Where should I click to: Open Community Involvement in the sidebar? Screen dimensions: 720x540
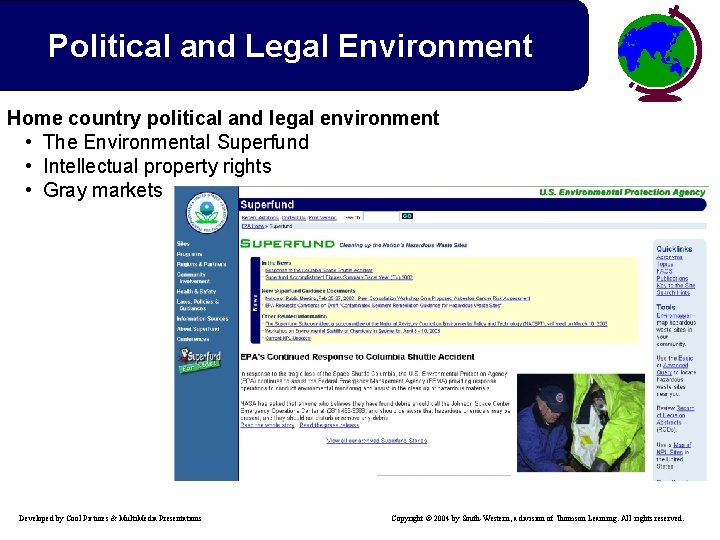point(193,278)
